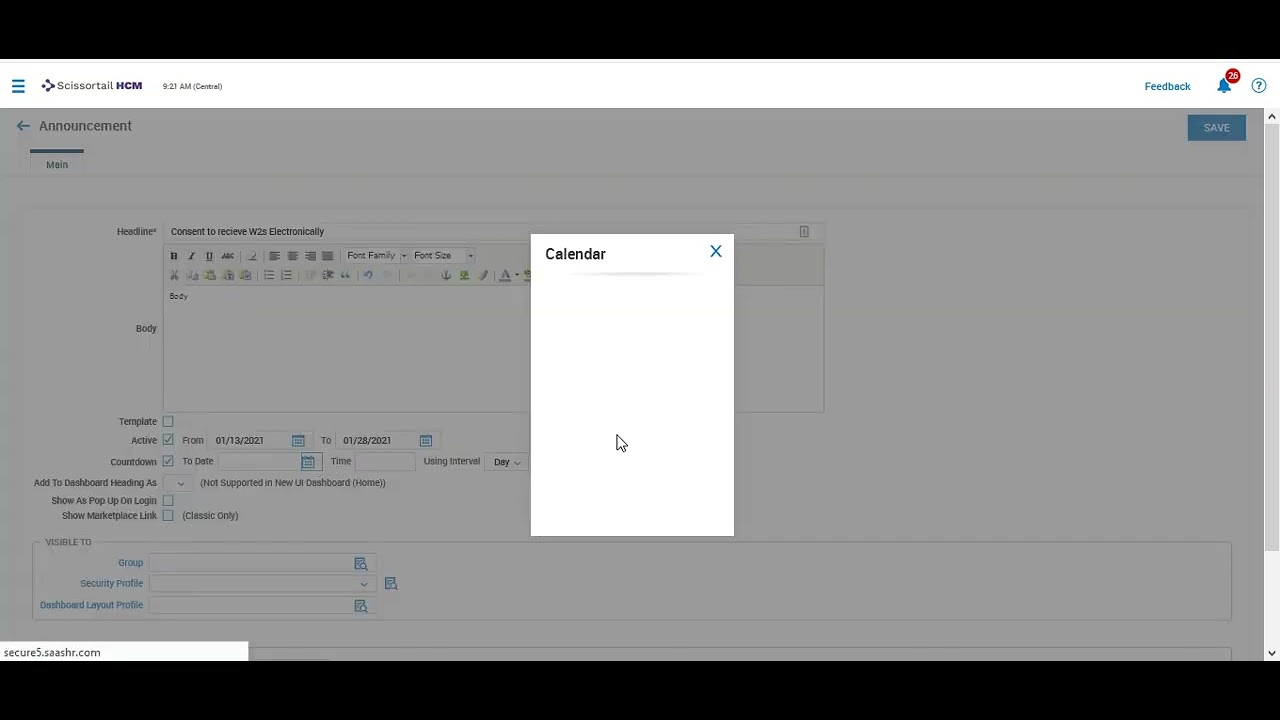Open To date 01/28/2021 calendar picker

[426, 441]
